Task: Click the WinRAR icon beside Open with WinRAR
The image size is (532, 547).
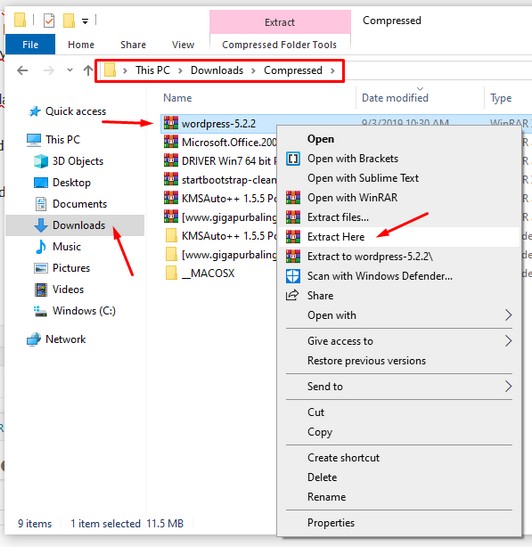Action: coord(293,198)
